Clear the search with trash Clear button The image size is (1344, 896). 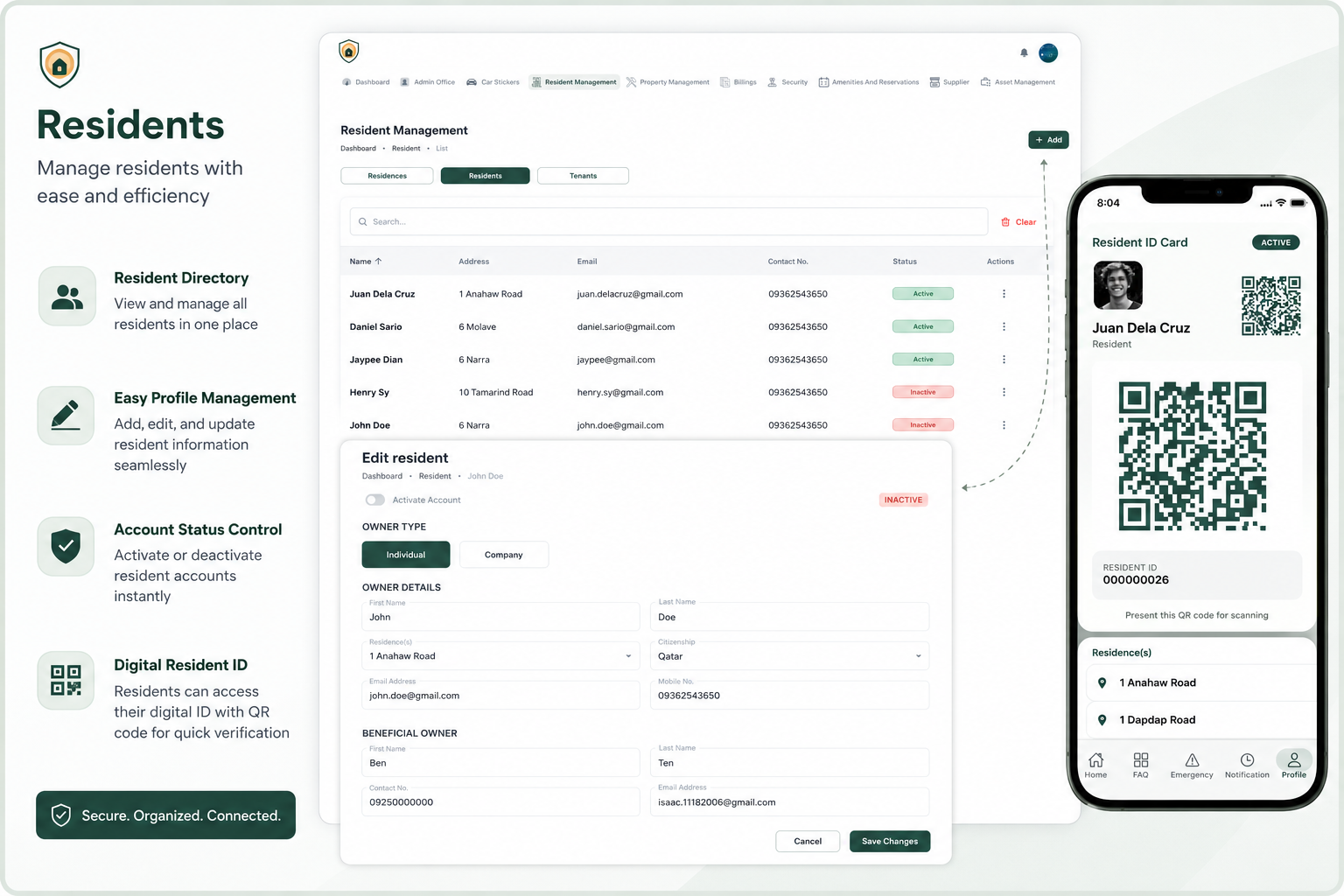coord(1018,222)
